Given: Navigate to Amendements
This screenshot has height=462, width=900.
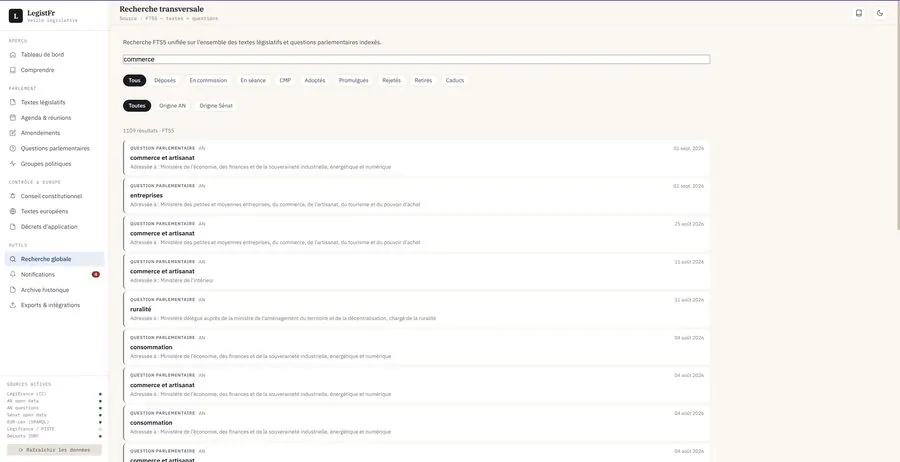Looking at the screenshot, I should click(55, 133).
